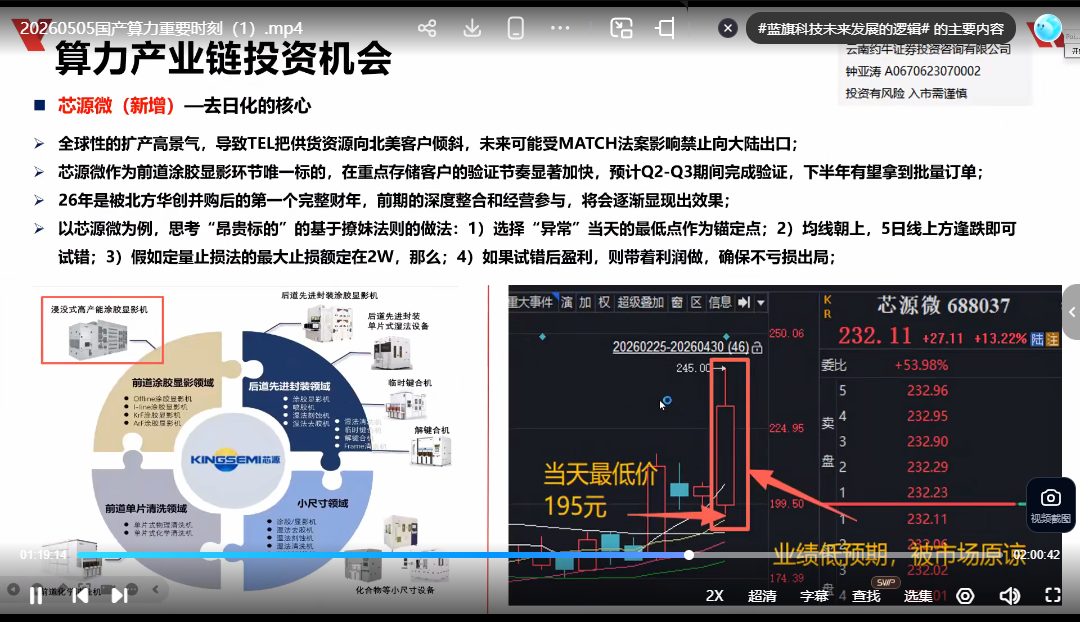Viewport: 1080px width, 622px height.
Task: Click the 权 chart toolbar item
Action: [x=603, y=302]
